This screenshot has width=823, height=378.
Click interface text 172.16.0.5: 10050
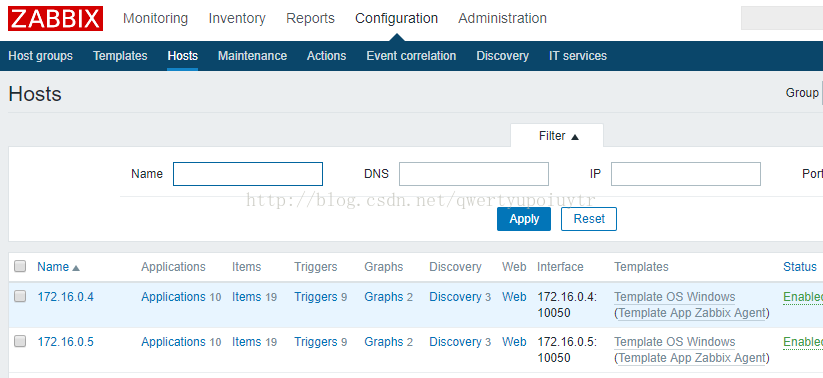pos(567,350)
